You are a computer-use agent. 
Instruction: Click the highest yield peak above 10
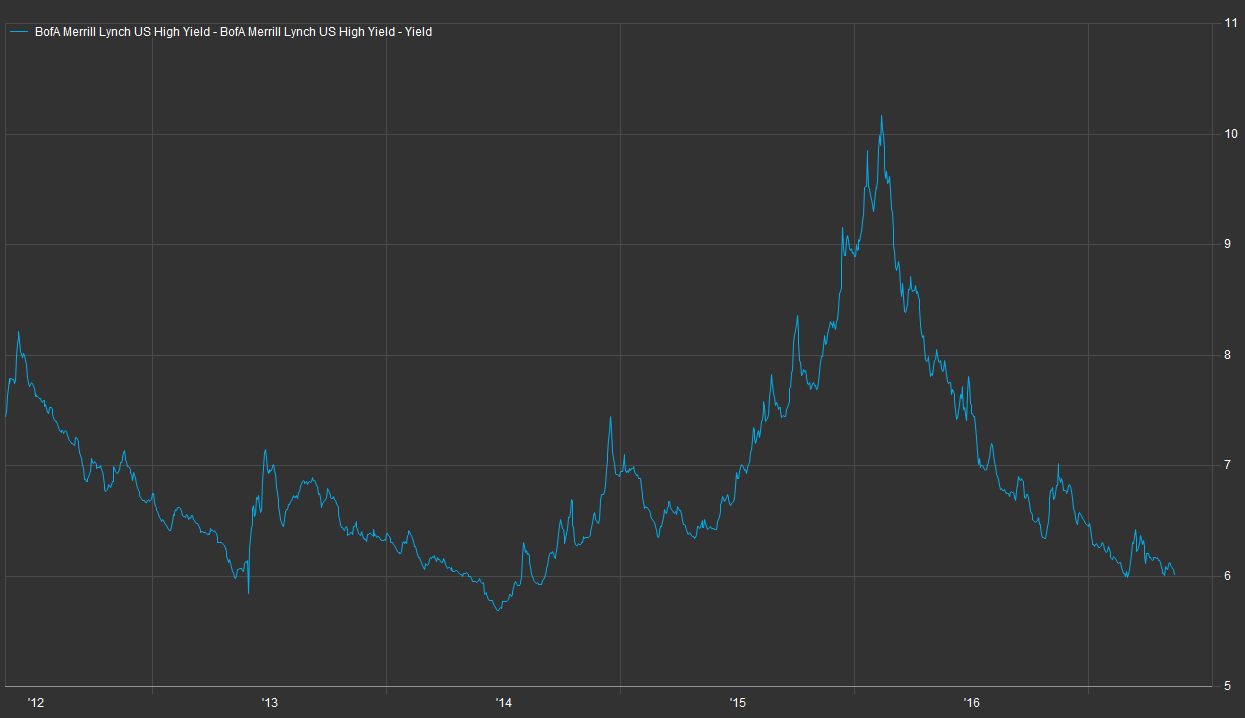point(881,116)
